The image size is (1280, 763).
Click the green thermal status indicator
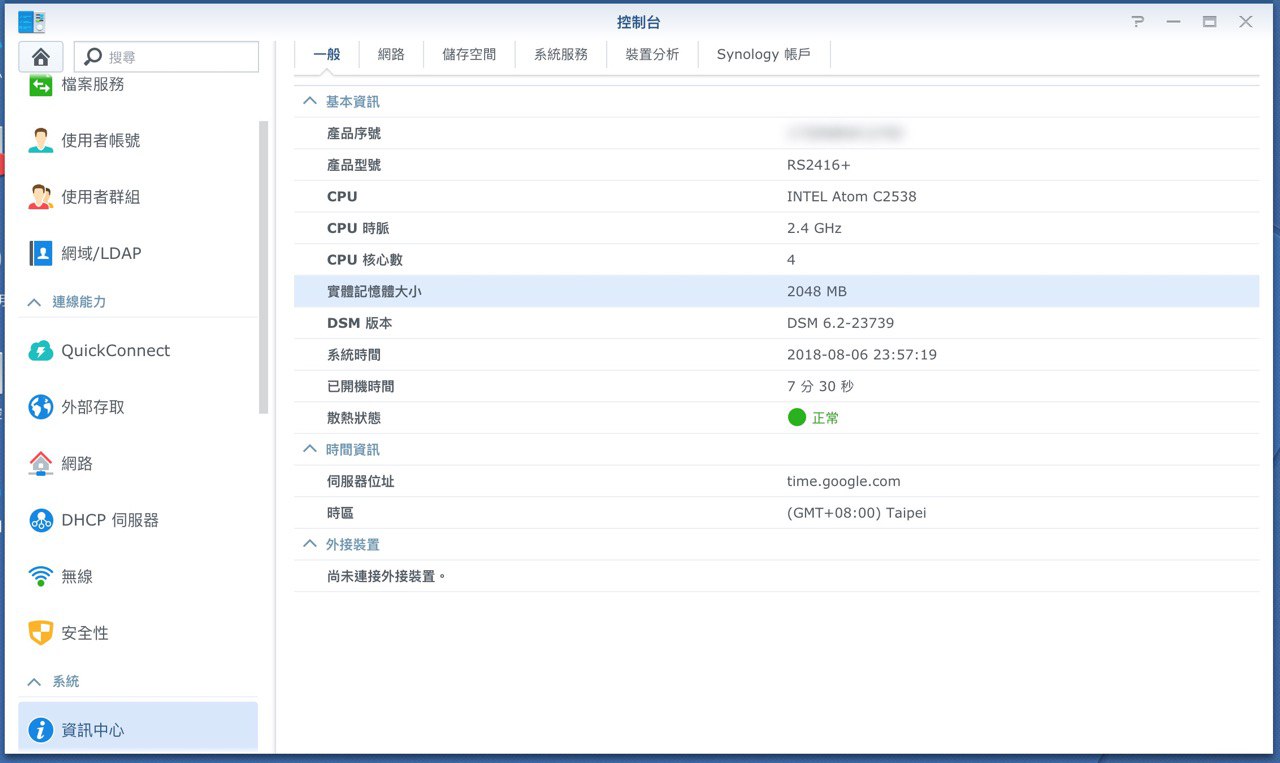click(x=797, y=417)
